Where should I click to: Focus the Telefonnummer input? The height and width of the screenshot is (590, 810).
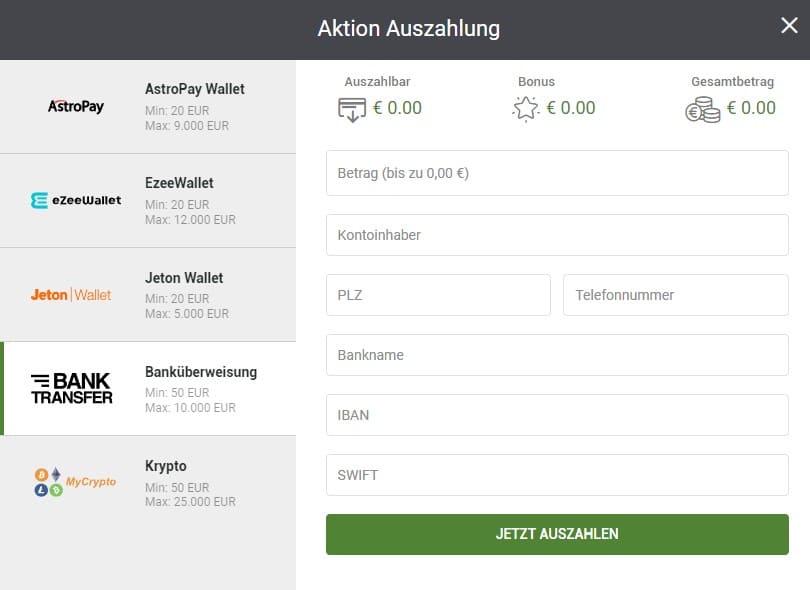(676, 294)
